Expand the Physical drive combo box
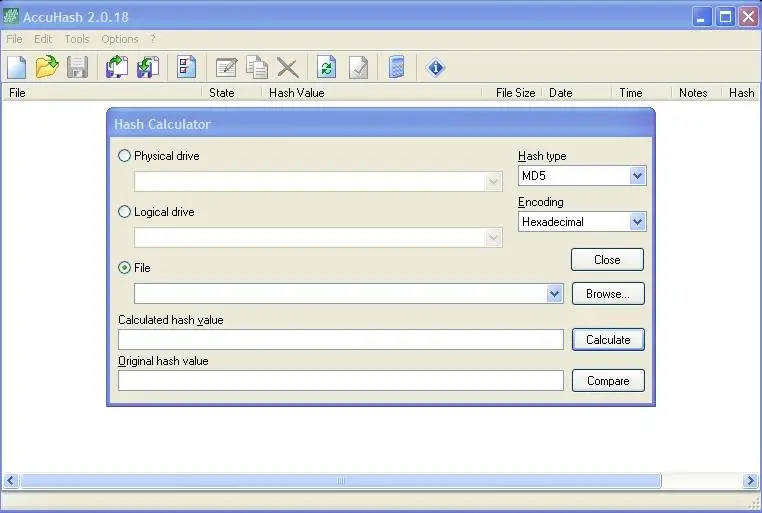The height and width of the screenshot is (513, 762). coord(493,182)
